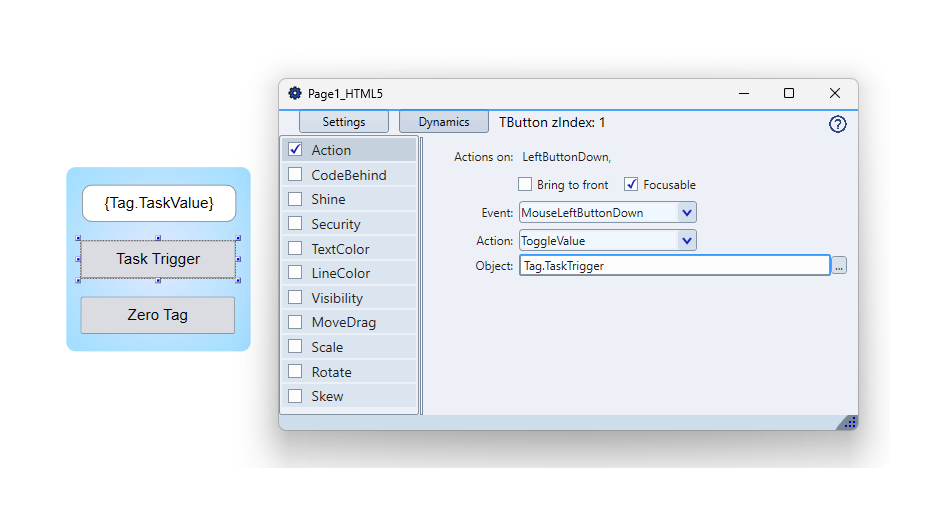Click the help question mark icon
Screen dimensions: 930x508
point(838,124)
